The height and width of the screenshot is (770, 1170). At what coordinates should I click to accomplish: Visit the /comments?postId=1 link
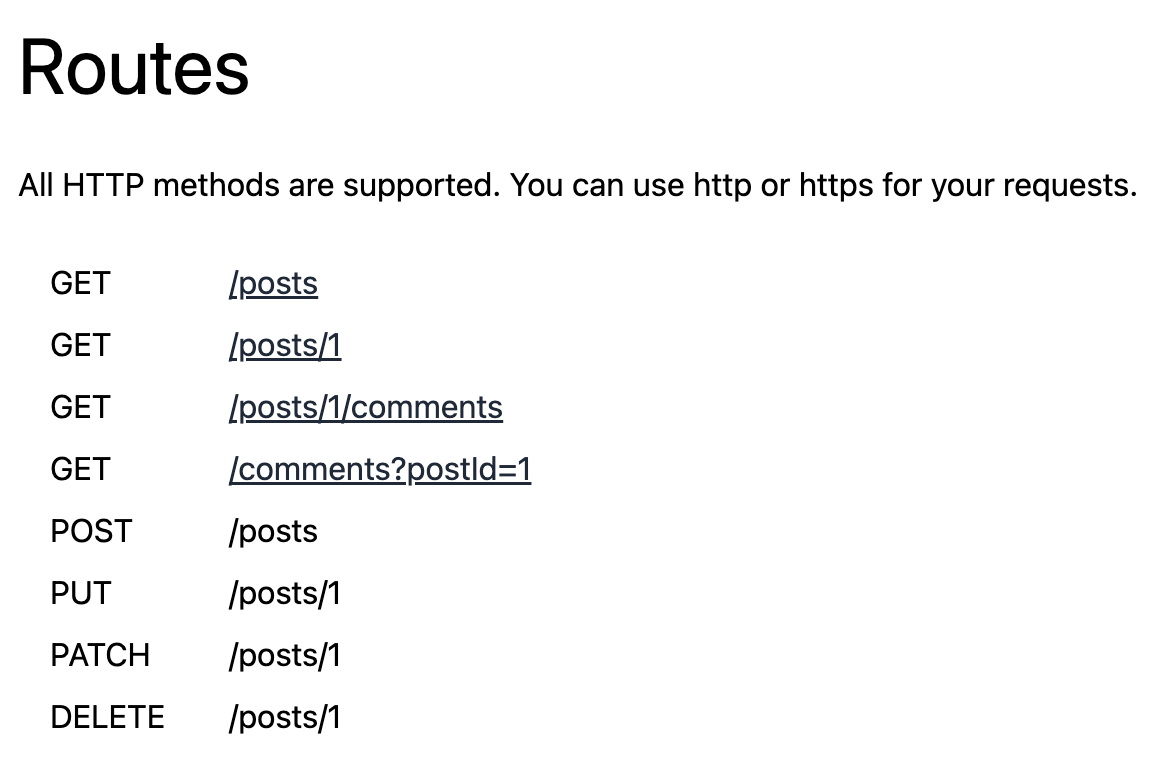(x=380, y=470)
